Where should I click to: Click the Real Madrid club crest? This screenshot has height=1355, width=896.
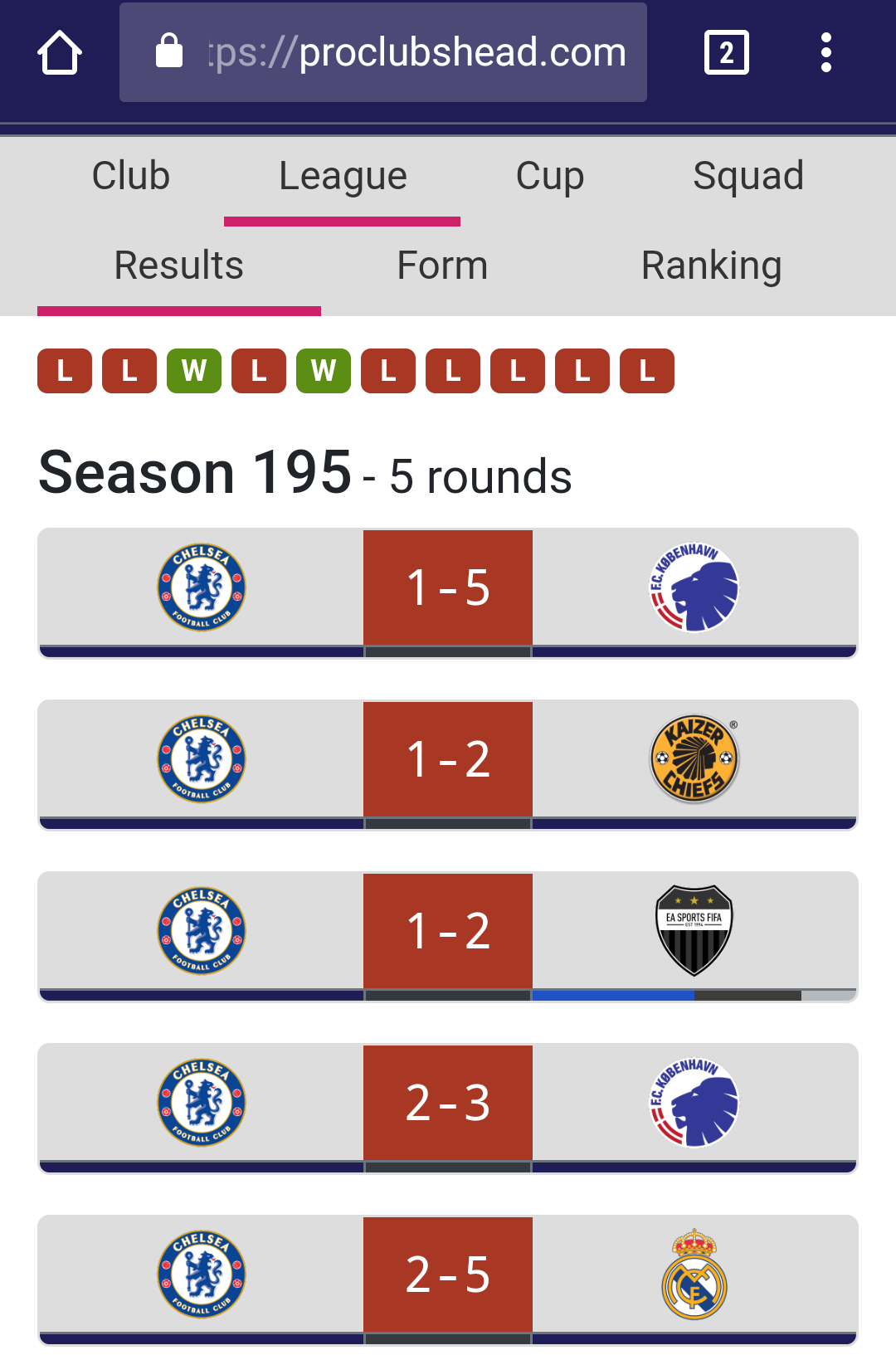[x=694, y=1274]
